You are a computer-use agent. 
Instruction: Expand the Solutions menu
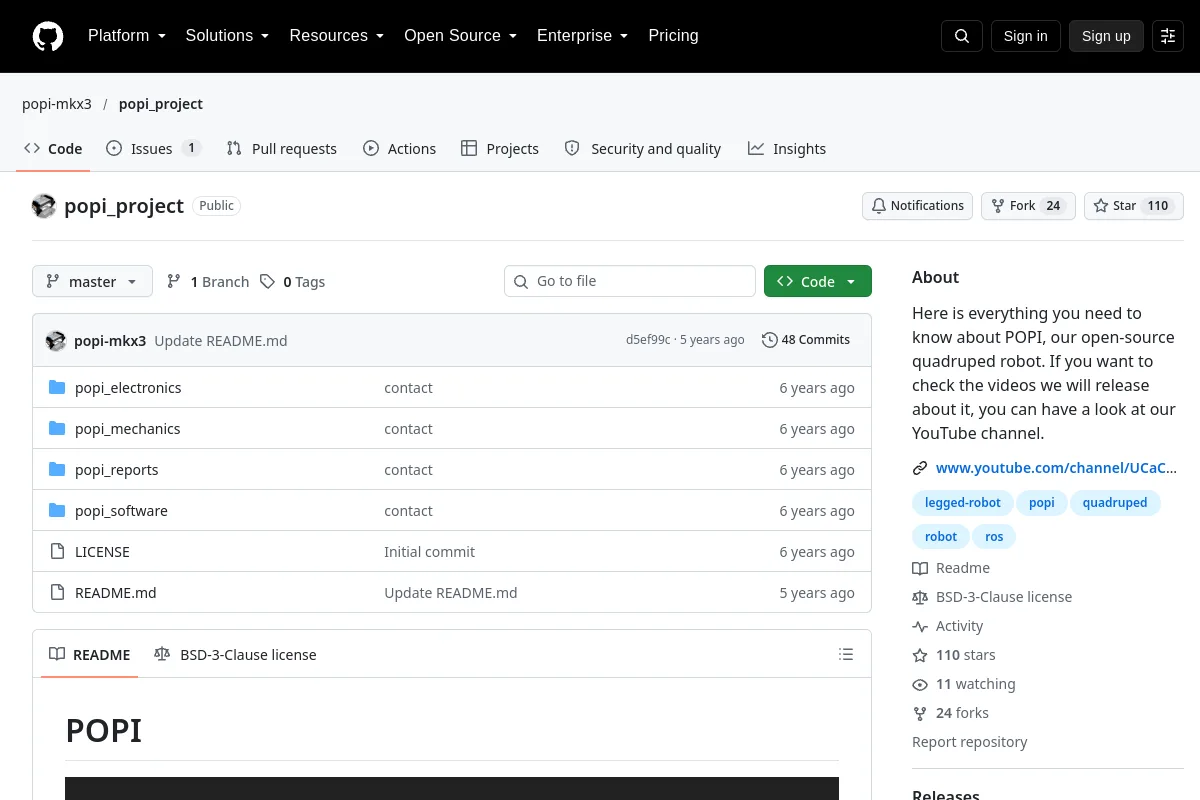tap(228, 36)
